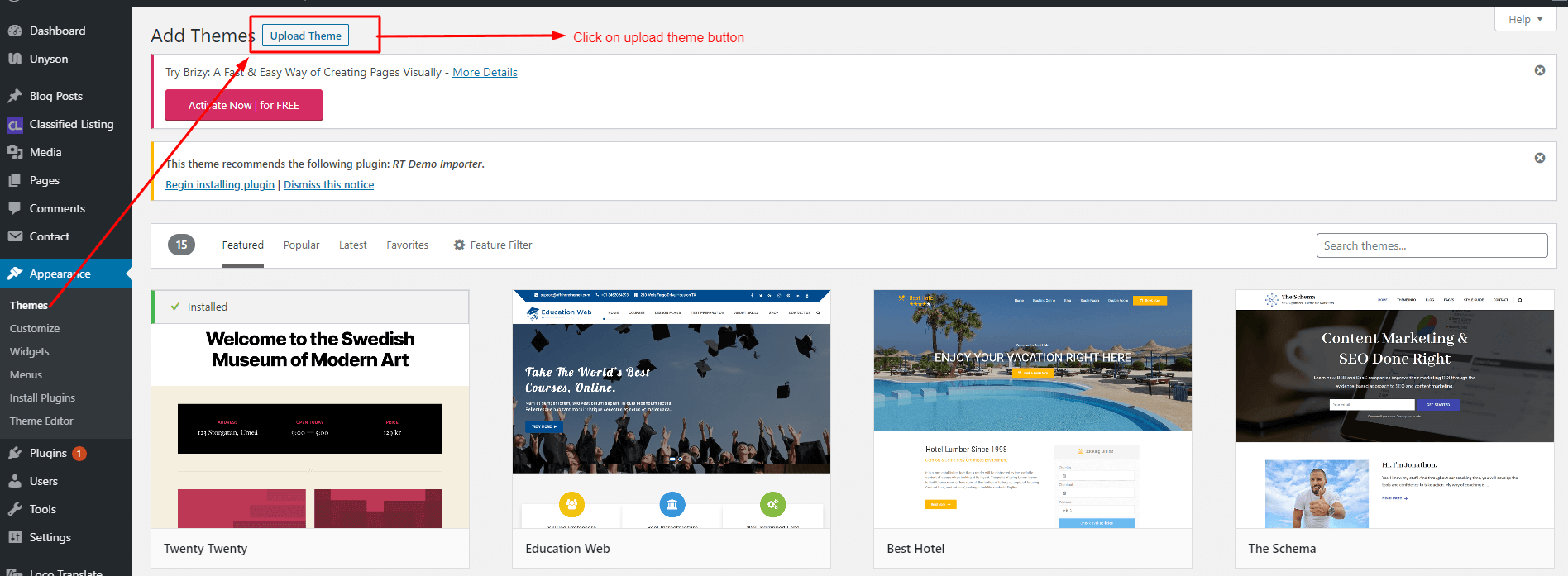Image resolution: width=1568 pixels, height=576 pixels.
Task: Select the Popular tab
Action: 301,245
